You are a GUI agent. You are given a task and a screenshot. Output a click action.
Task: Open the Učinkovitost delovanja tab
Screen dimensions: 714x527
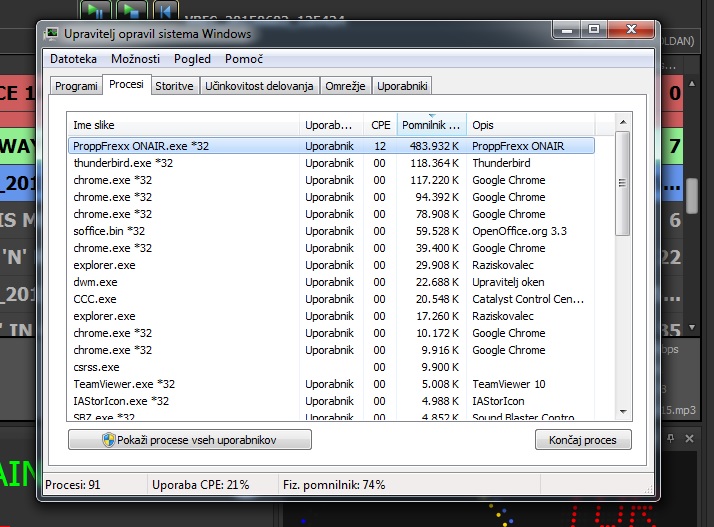point(260,87)
